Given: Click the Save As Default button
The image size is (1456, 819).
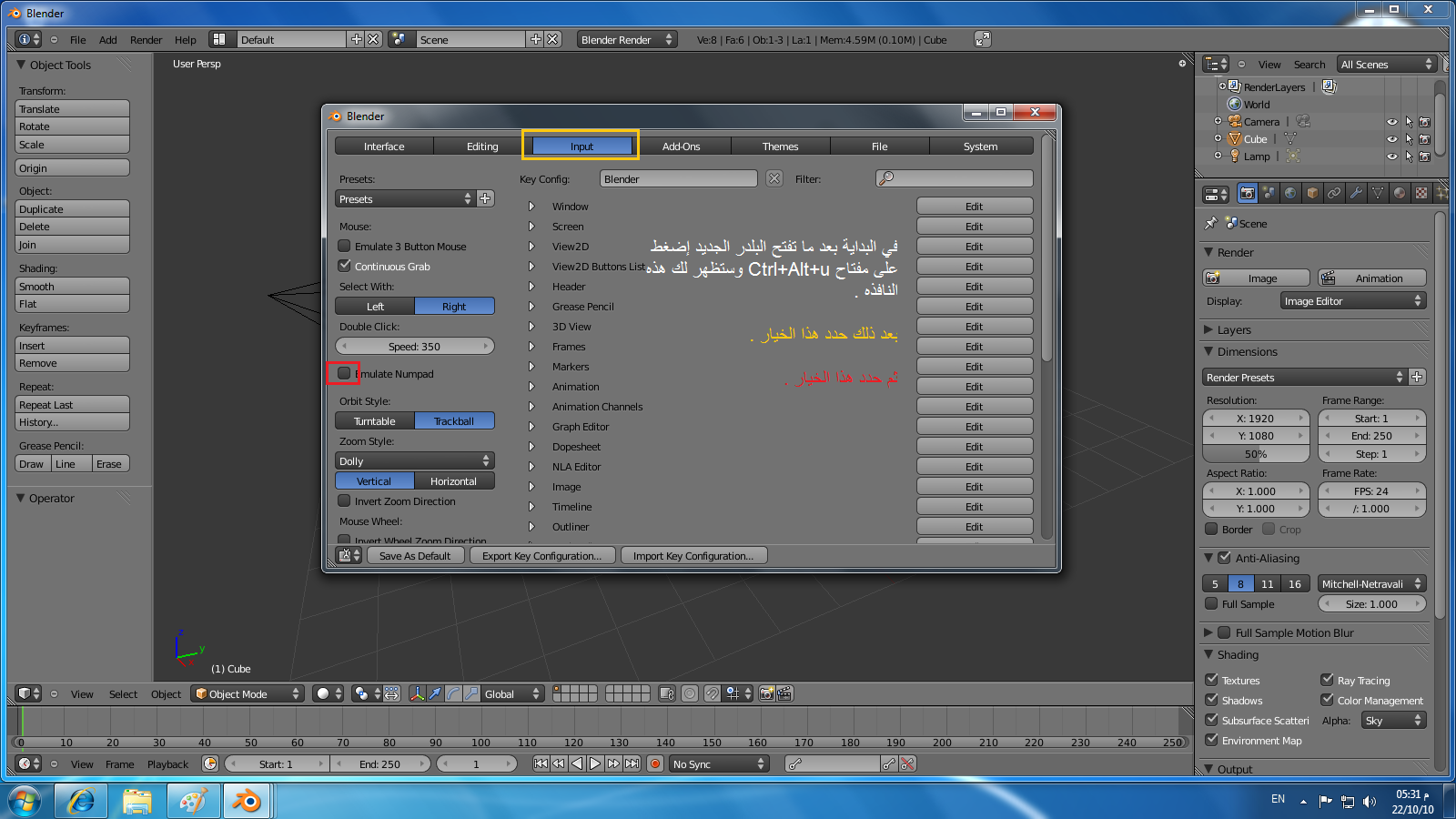Looking at the screenshot, I should point(415,555).
